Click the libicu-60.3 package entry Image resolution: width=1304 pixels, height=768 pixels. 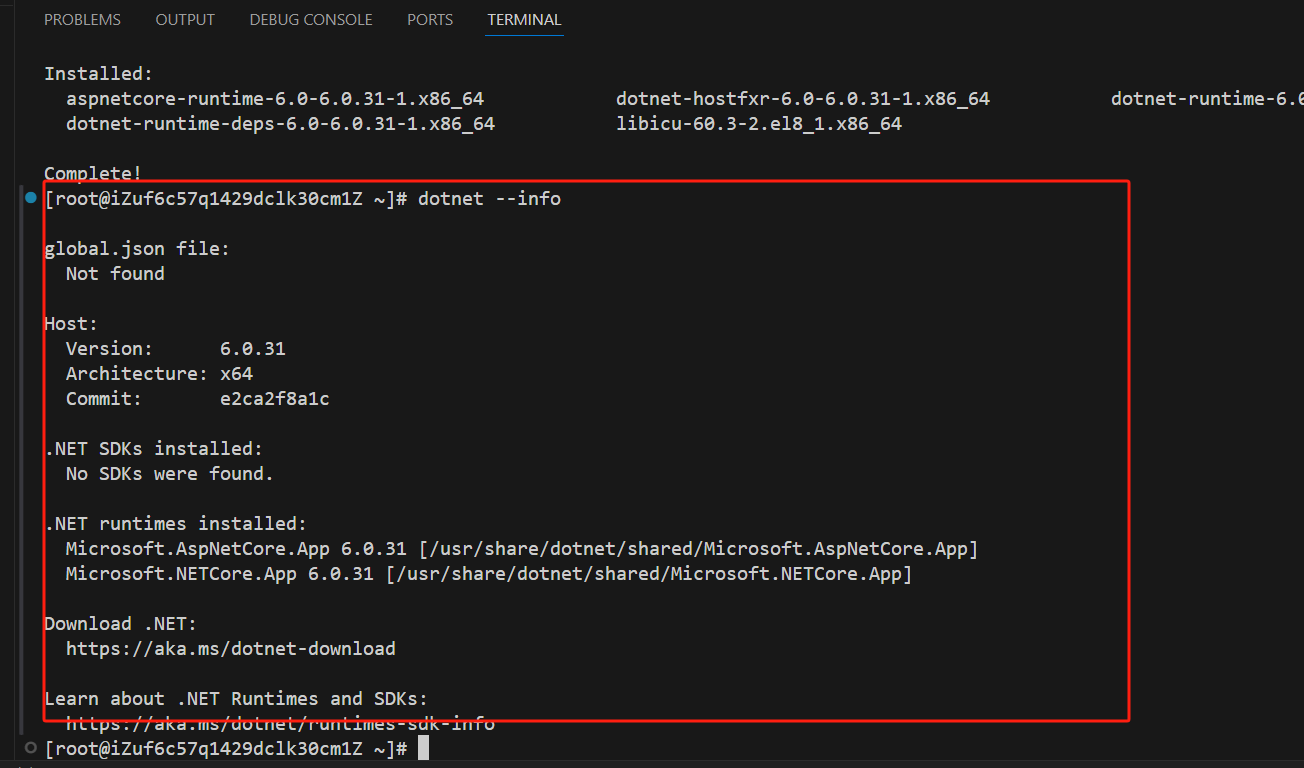757,123
